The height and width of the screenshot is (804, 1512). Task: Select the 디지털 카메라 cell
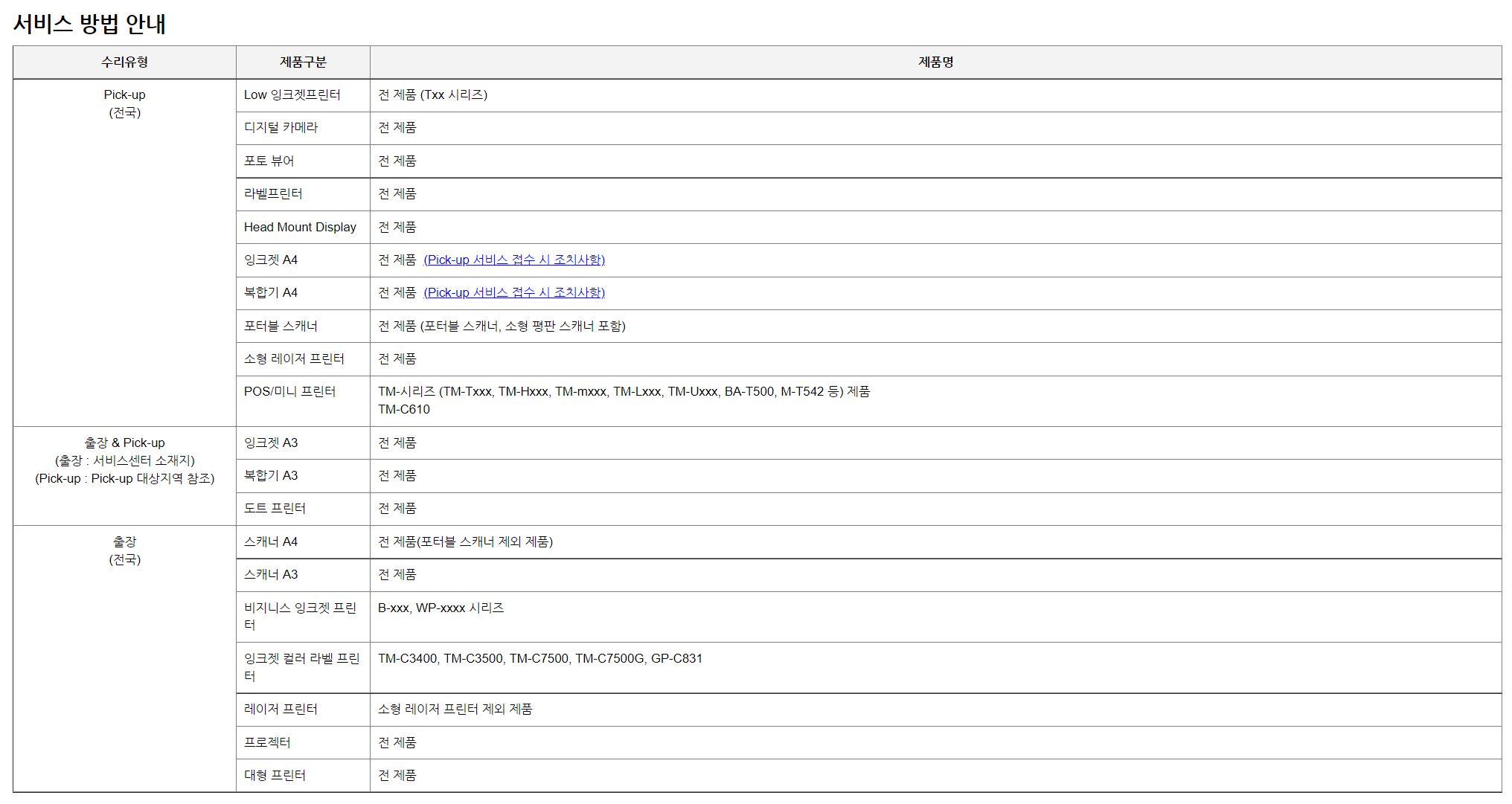point(281,128)
